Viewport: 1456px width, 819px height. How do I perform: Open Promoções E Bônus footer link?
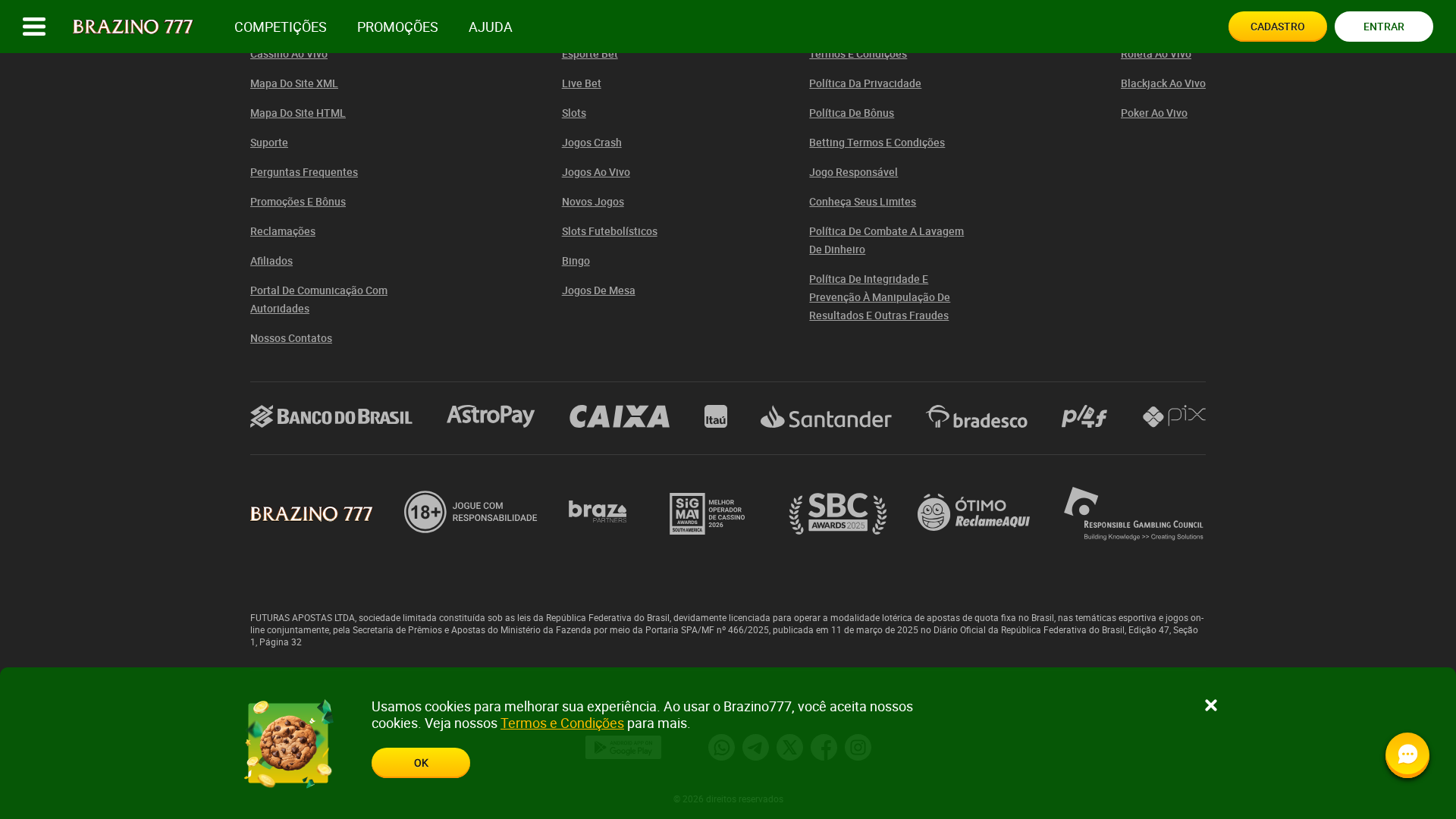298,202
